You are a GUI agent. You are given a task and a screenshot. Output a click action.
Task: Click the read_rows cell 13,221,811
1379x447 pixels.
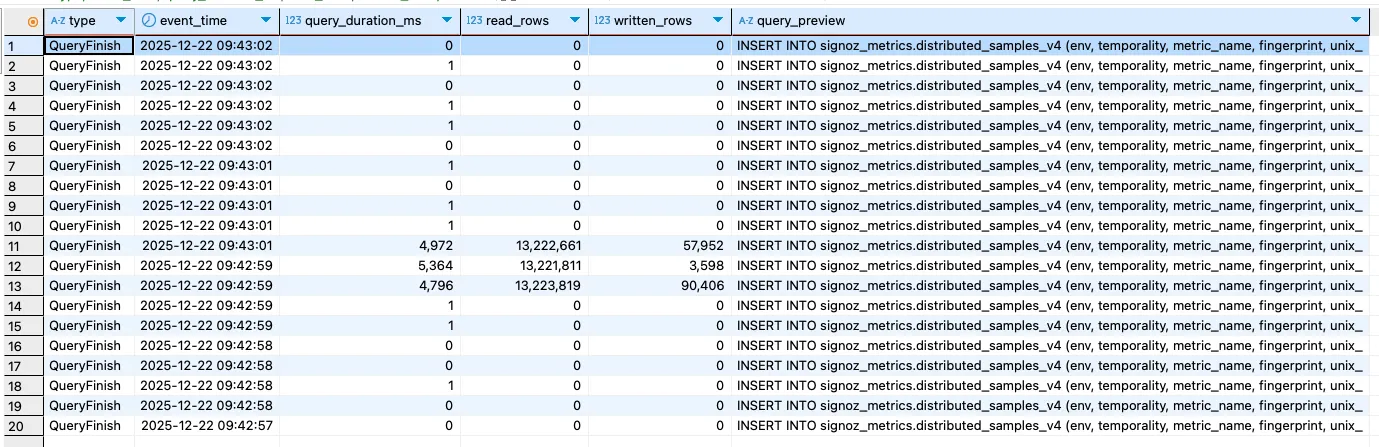[x=524, y=265]
